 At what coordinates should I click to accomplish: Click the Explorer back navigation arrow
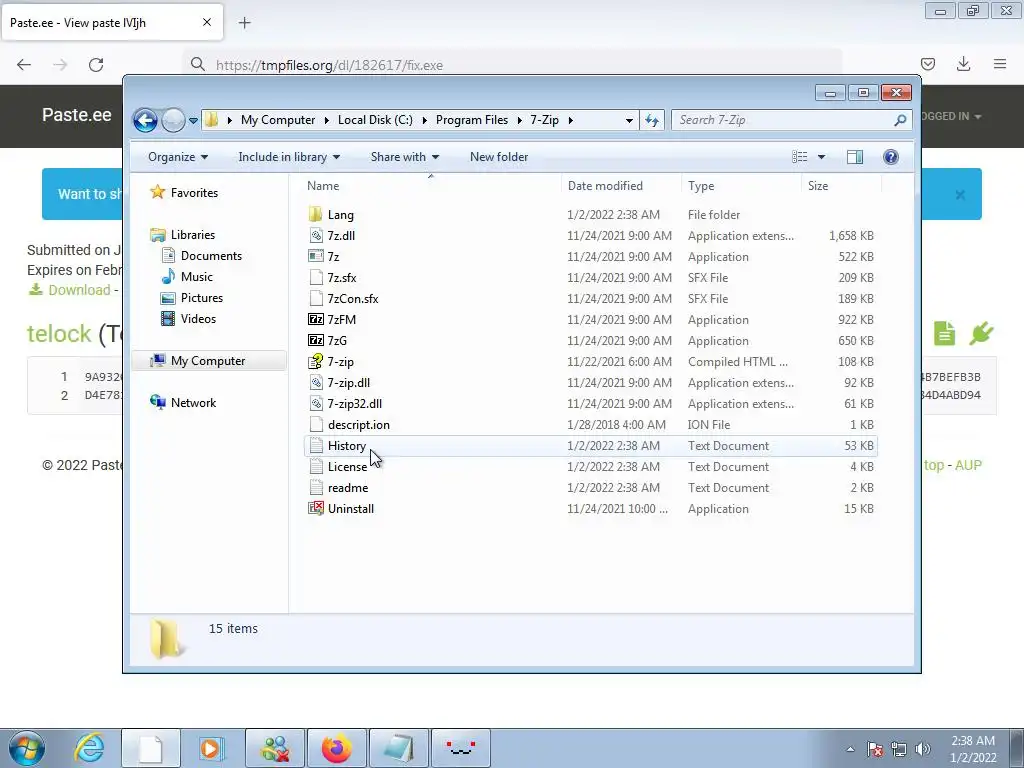(145, 120)
